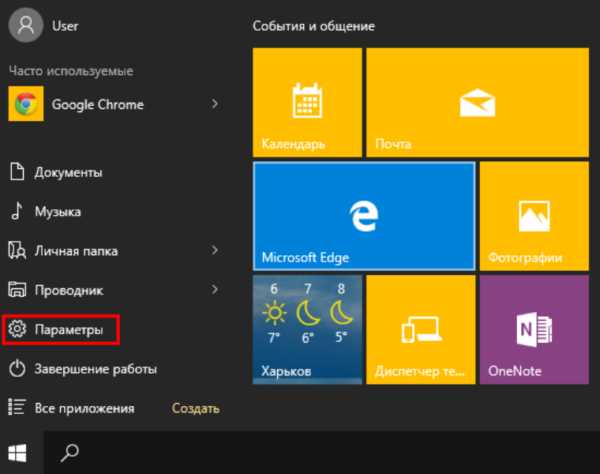Open the OneNote tile
The image size is (600, 474).
(x=535, y=329)
